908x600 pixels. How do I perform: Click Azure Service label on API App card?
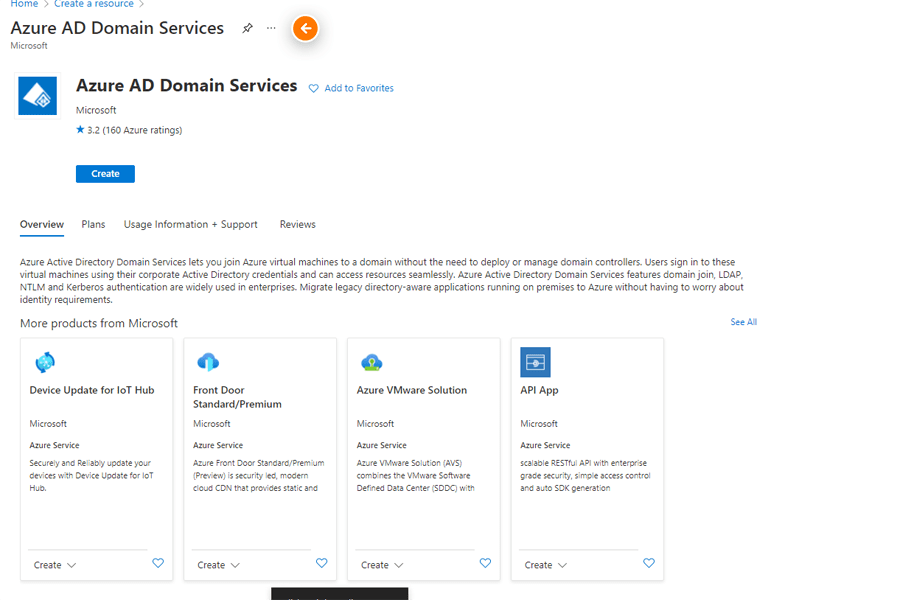545,445
